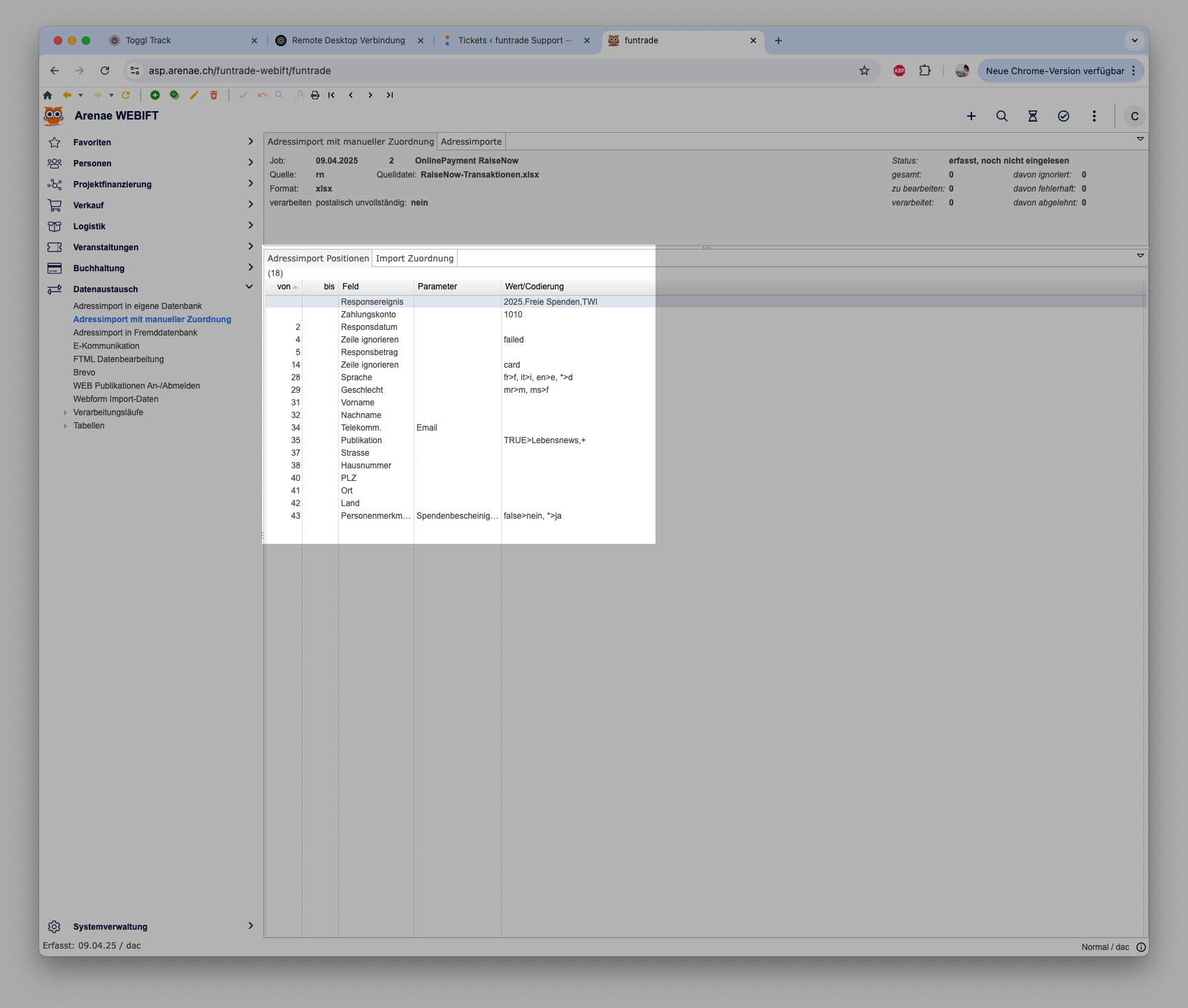The width and height of the screenshot is (1188, 1008).
Task: Click the magnifier search icon in the header
Action: point(1001,116)
